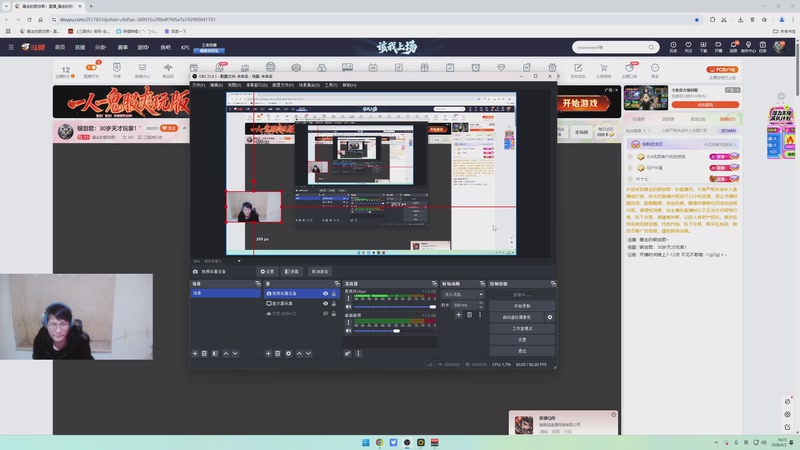
Task: Open virtual camera settings gear
Action: (x=549, y=317)
